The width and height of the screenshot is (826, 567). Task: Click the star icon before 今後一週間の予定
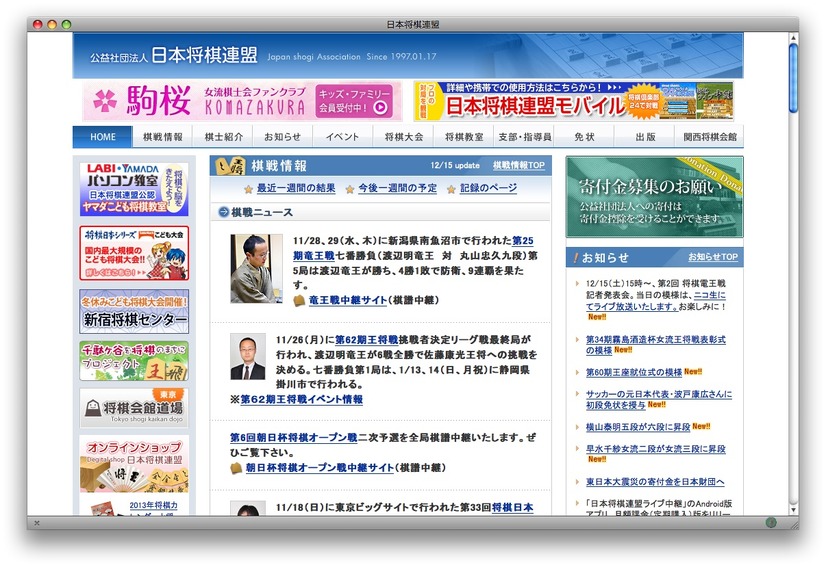(350, 189)
